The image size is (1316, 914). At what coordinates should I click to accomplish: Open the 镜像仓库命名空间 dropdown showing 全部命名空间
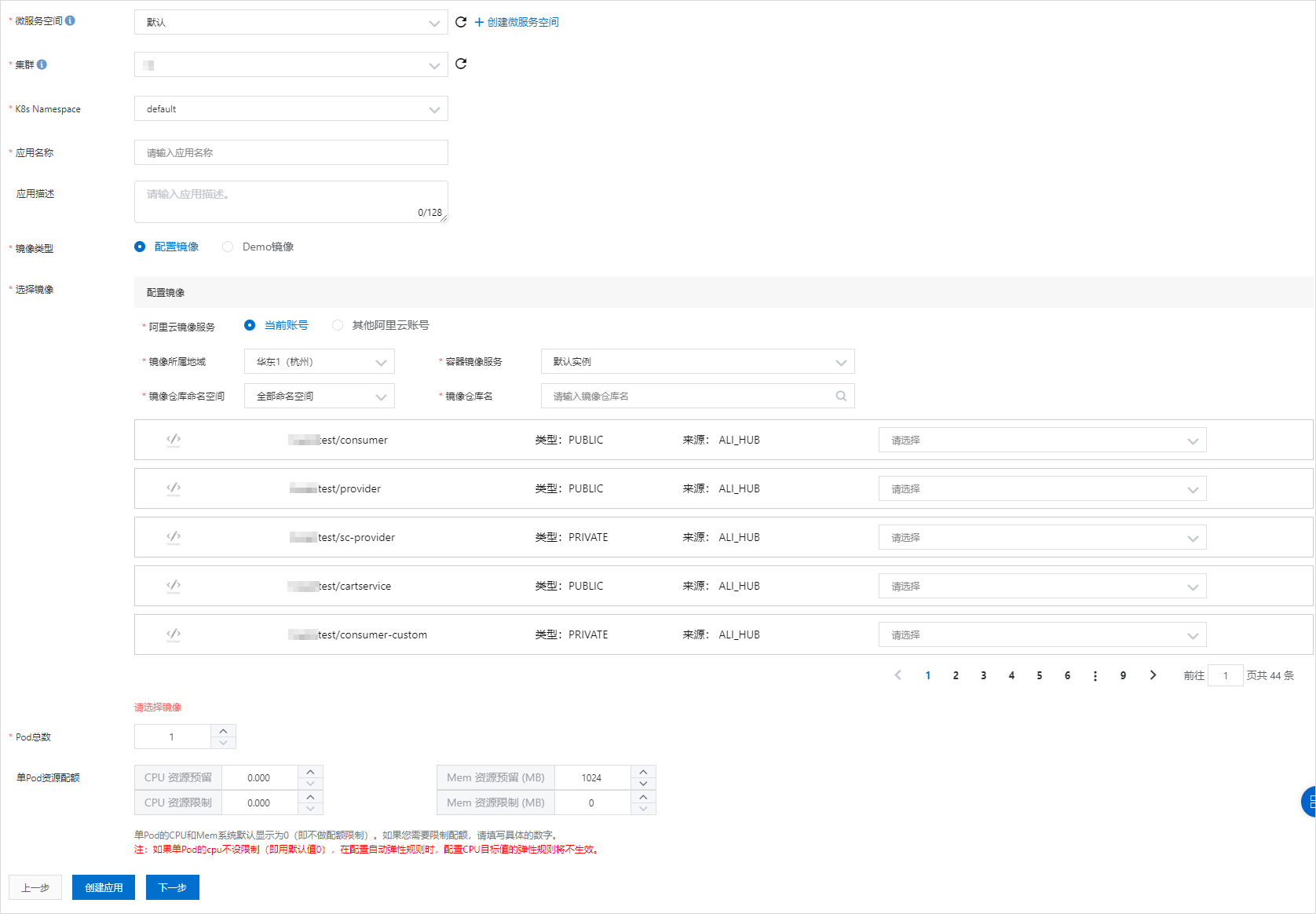(320, 396)
